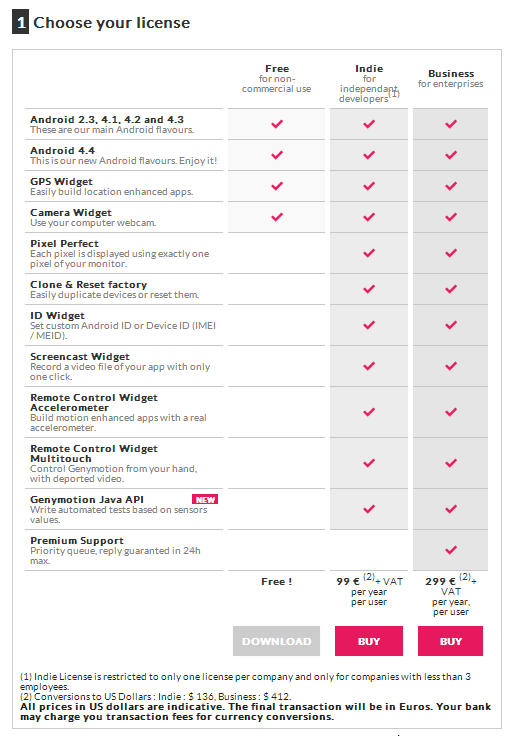Click the Business checkmark for Clone & Reset factory
505x736 pixels.
tap(451, 289)
